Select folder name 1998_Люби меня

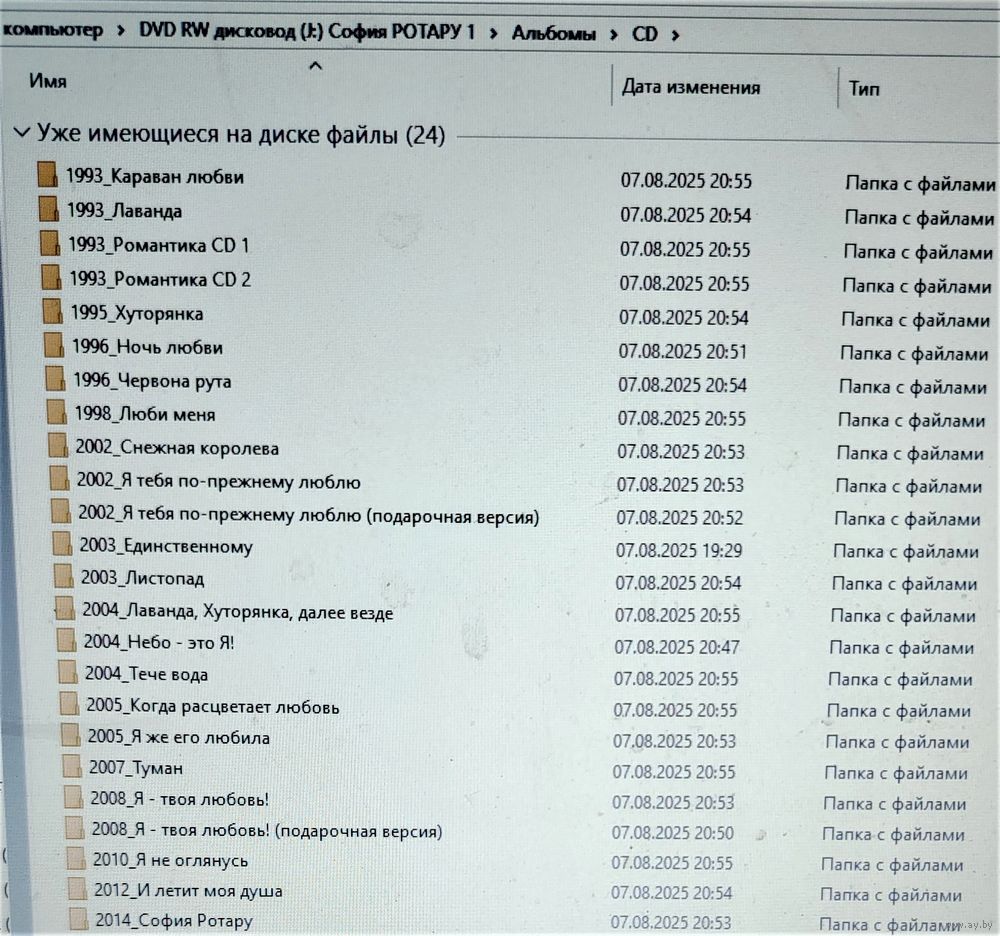click(145, 414)
